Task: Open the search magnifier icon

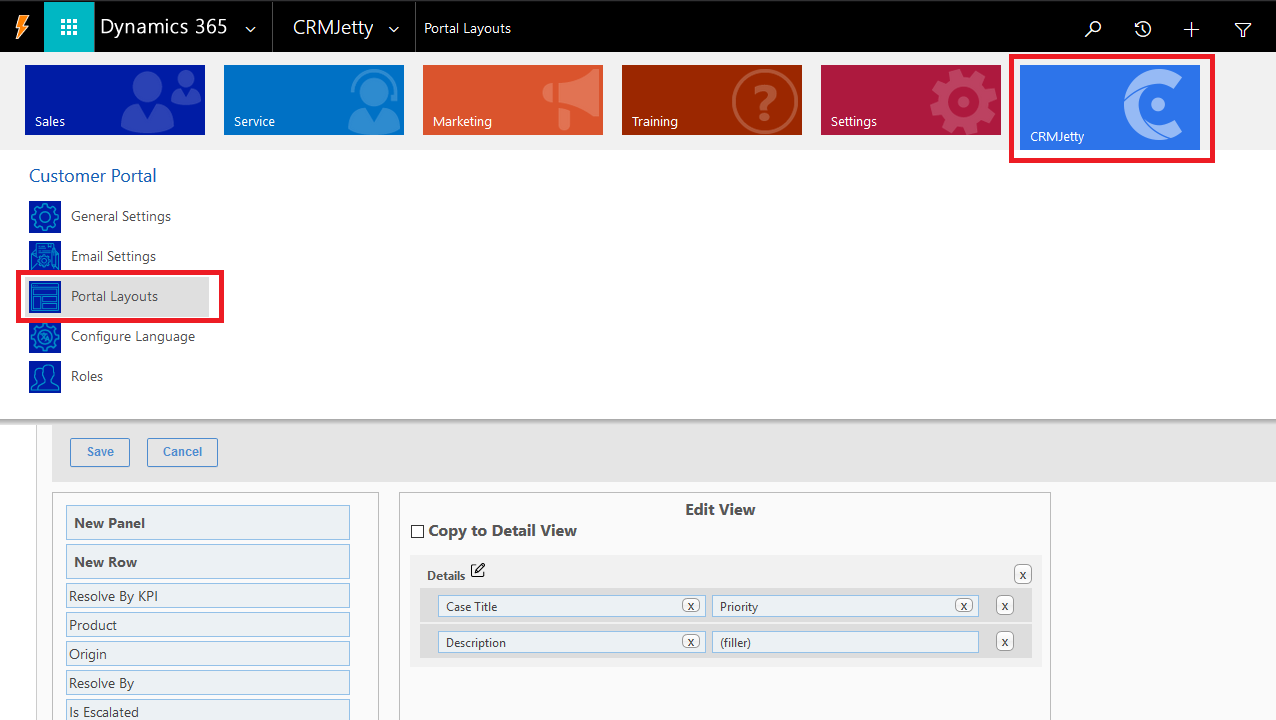Action: coord(1093,29)
